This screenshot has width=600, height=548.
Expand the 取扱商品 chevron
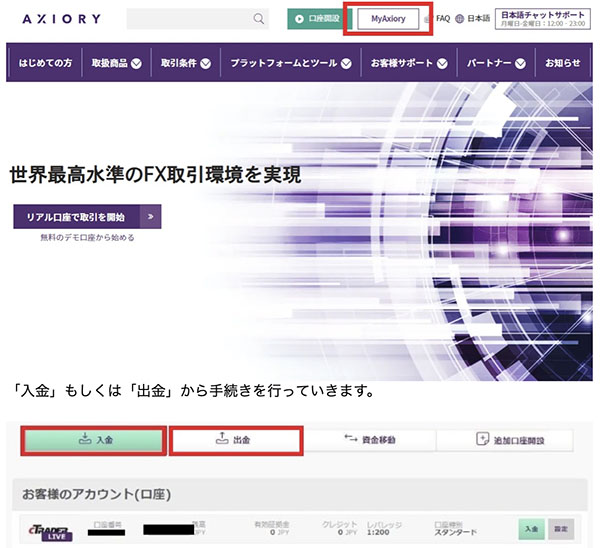point(136,64)
